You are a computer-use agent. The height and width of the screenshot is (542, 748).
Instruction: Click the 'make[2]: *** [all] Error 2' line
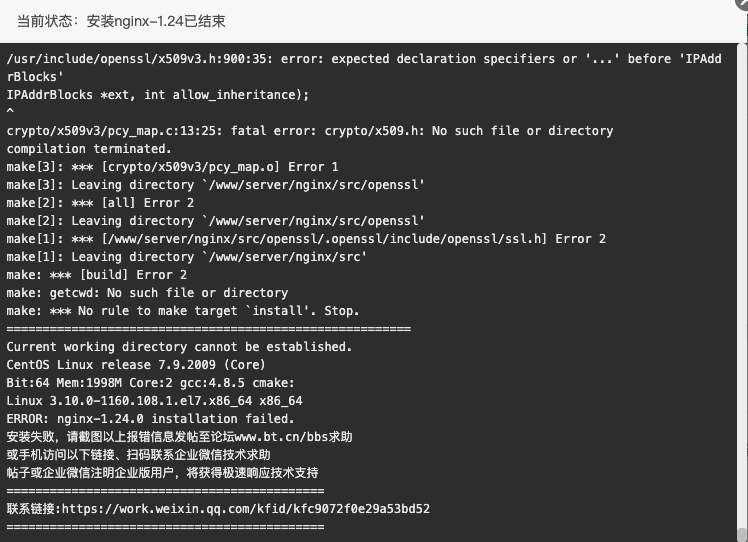pos(100,203)
